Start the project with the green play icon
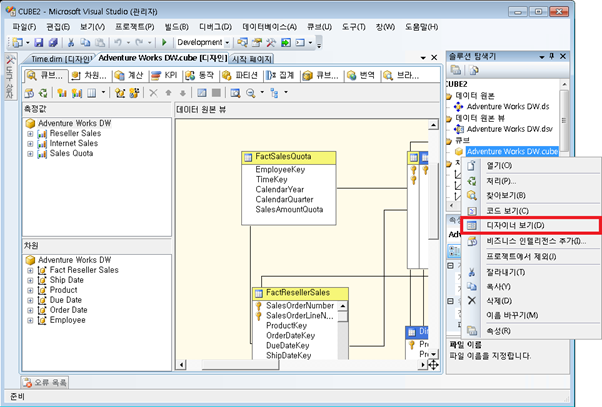The image size is (602, 407). 164,42
